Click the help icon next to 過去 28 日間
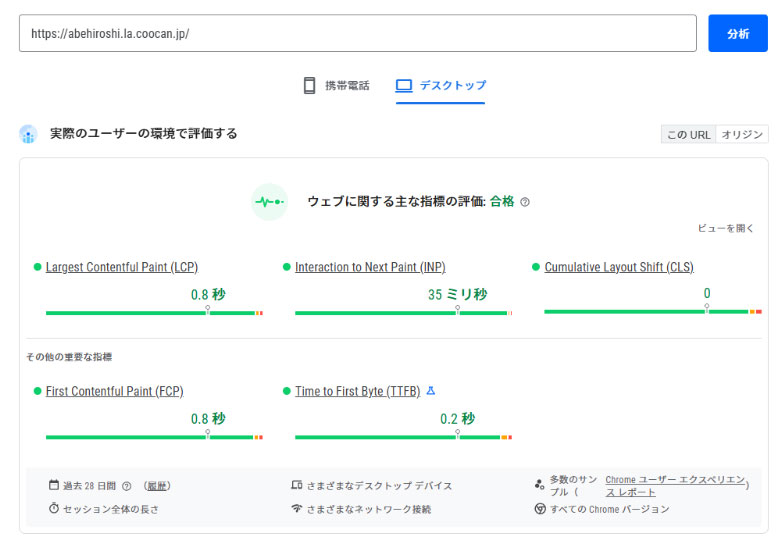Screen dimensions: 781x544 tap(127, 486)
